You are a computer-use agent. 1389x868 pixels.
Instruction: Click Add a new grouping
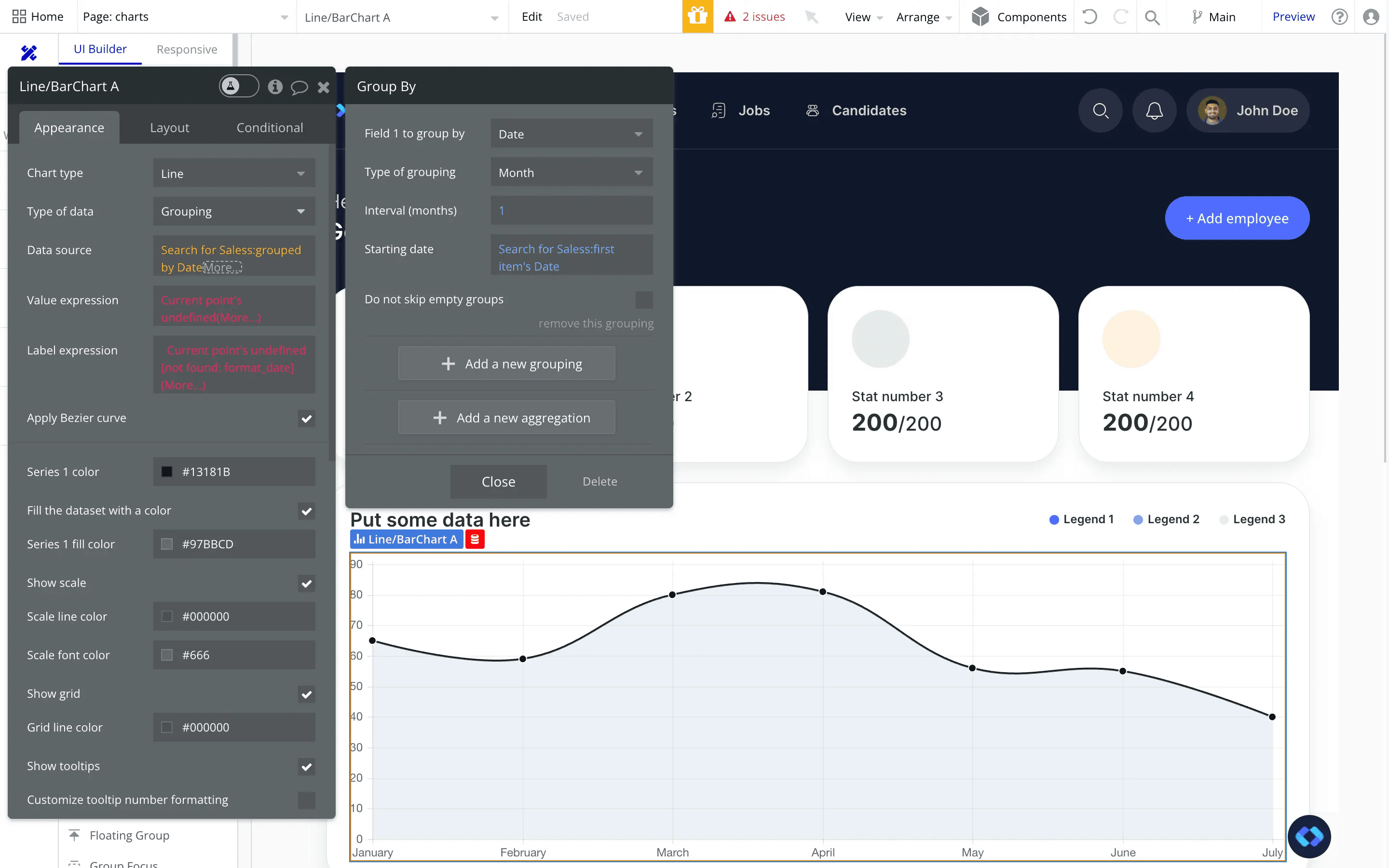(507, 363)
